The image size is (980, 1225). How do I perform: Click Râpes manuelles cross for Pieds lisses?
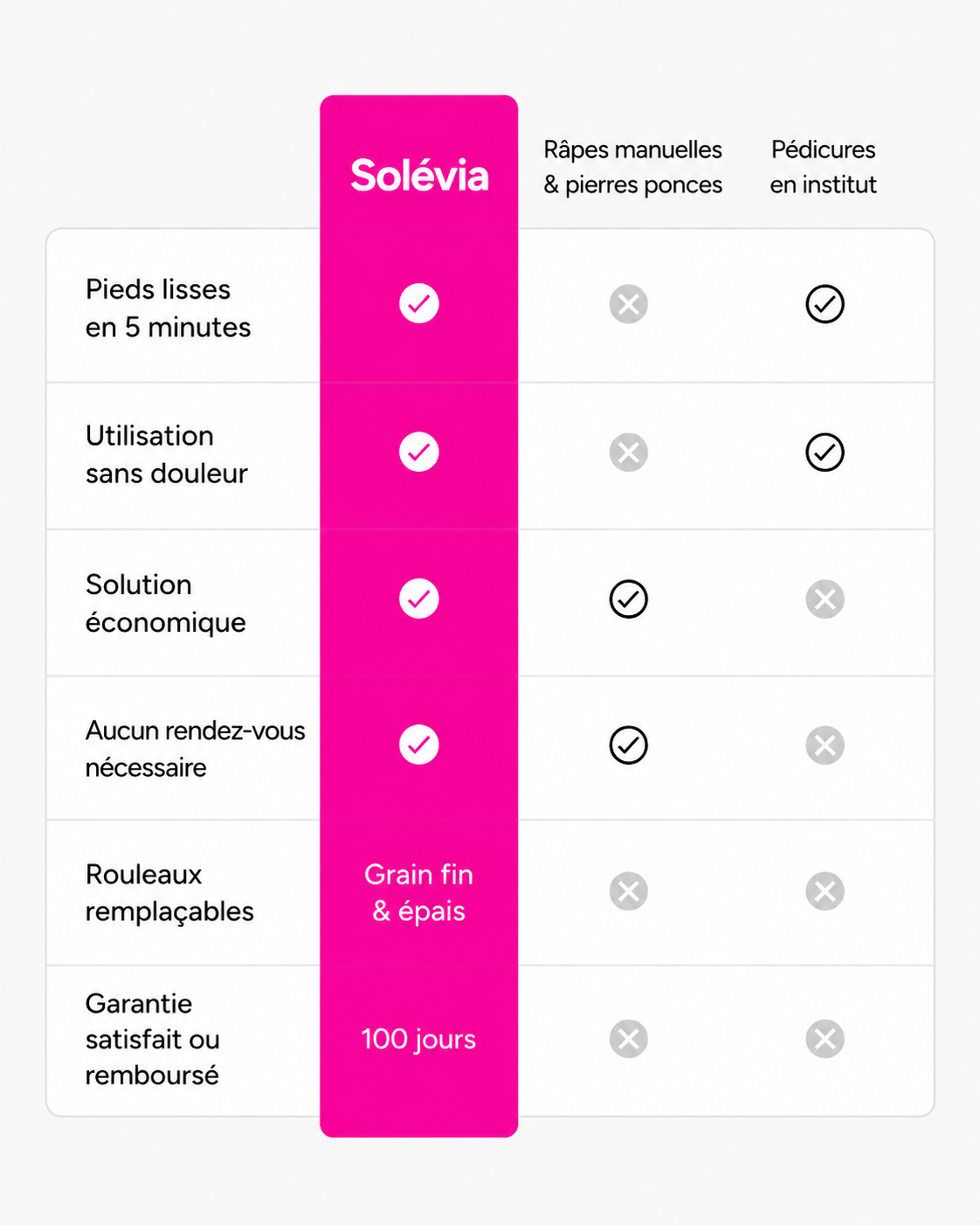tap(629, 304)
